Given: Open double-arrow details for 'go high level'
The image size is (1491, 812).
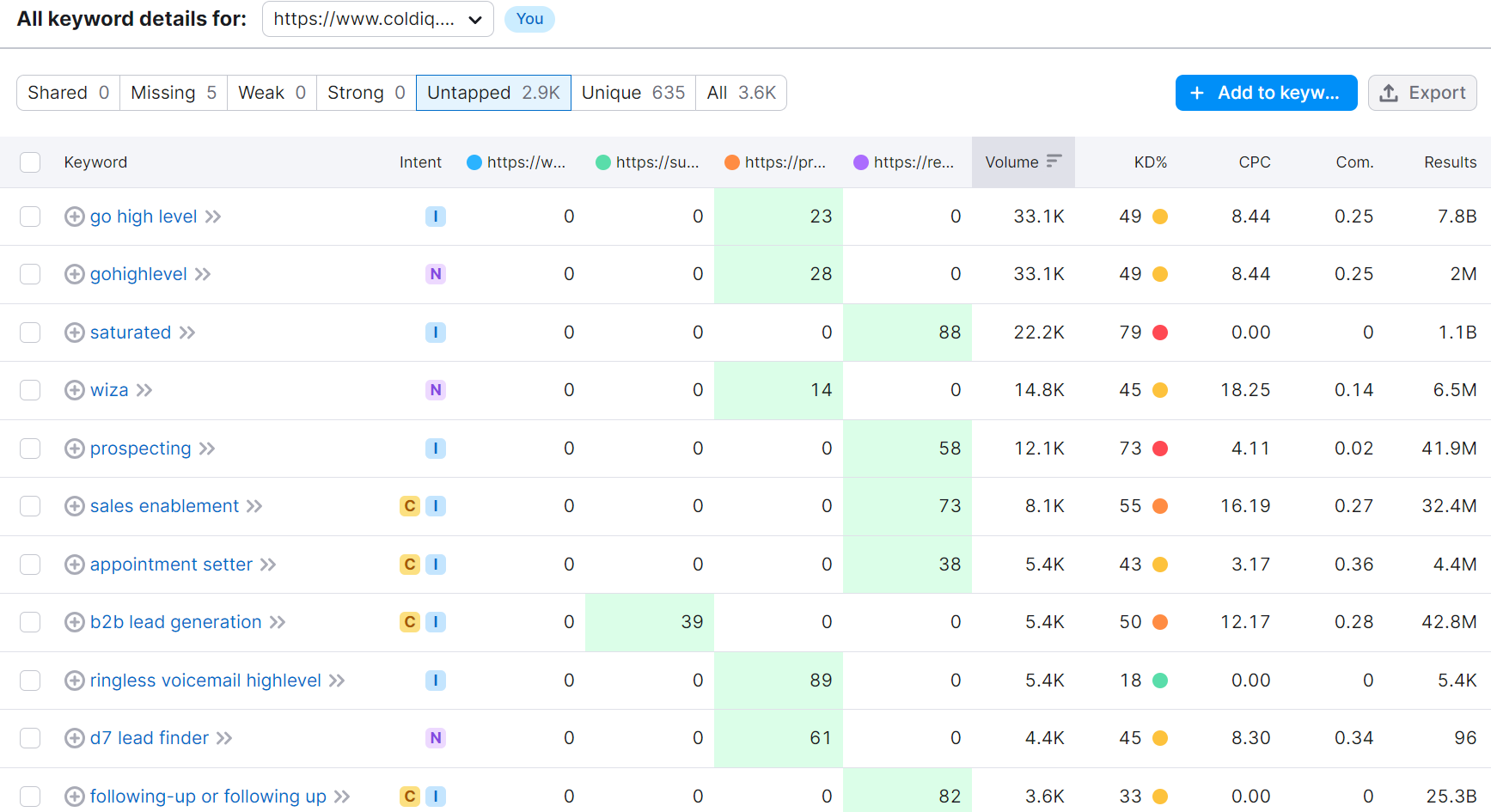Looking at the screenshot, I should click(x=213, y=217).
